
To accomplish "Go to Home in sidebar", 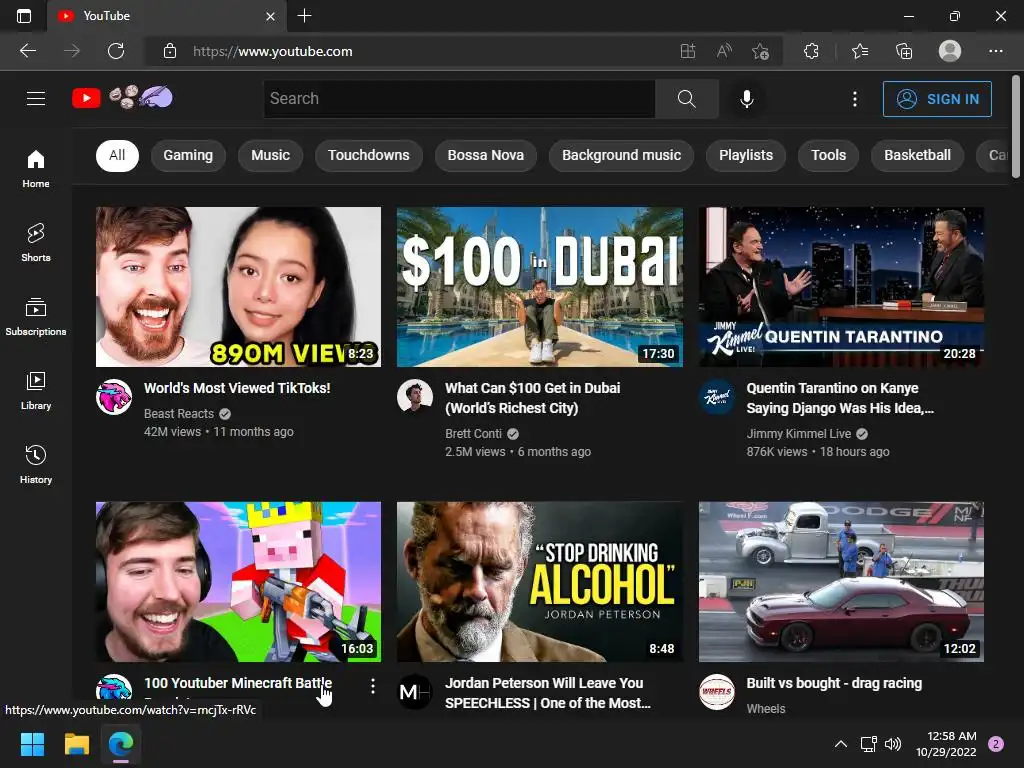I will (36, 168).
